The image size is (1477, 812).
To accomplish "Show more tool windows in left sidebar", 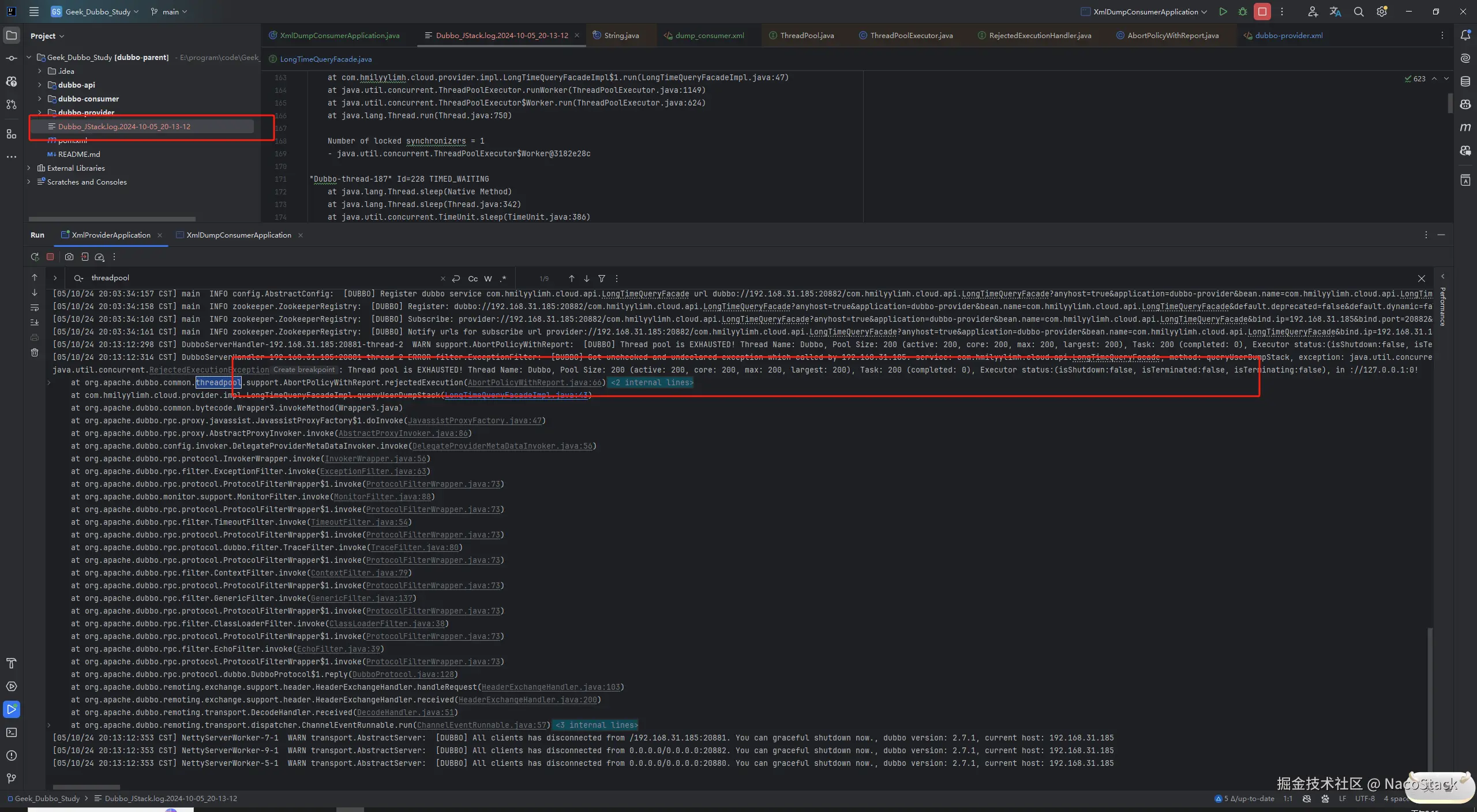I will pos(12,157).
